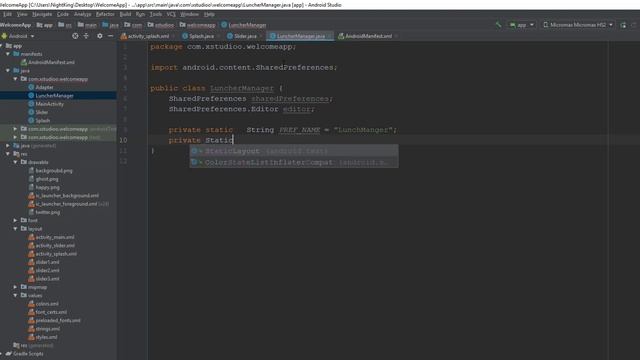Select colors.xml in values folder

point(43,304)
